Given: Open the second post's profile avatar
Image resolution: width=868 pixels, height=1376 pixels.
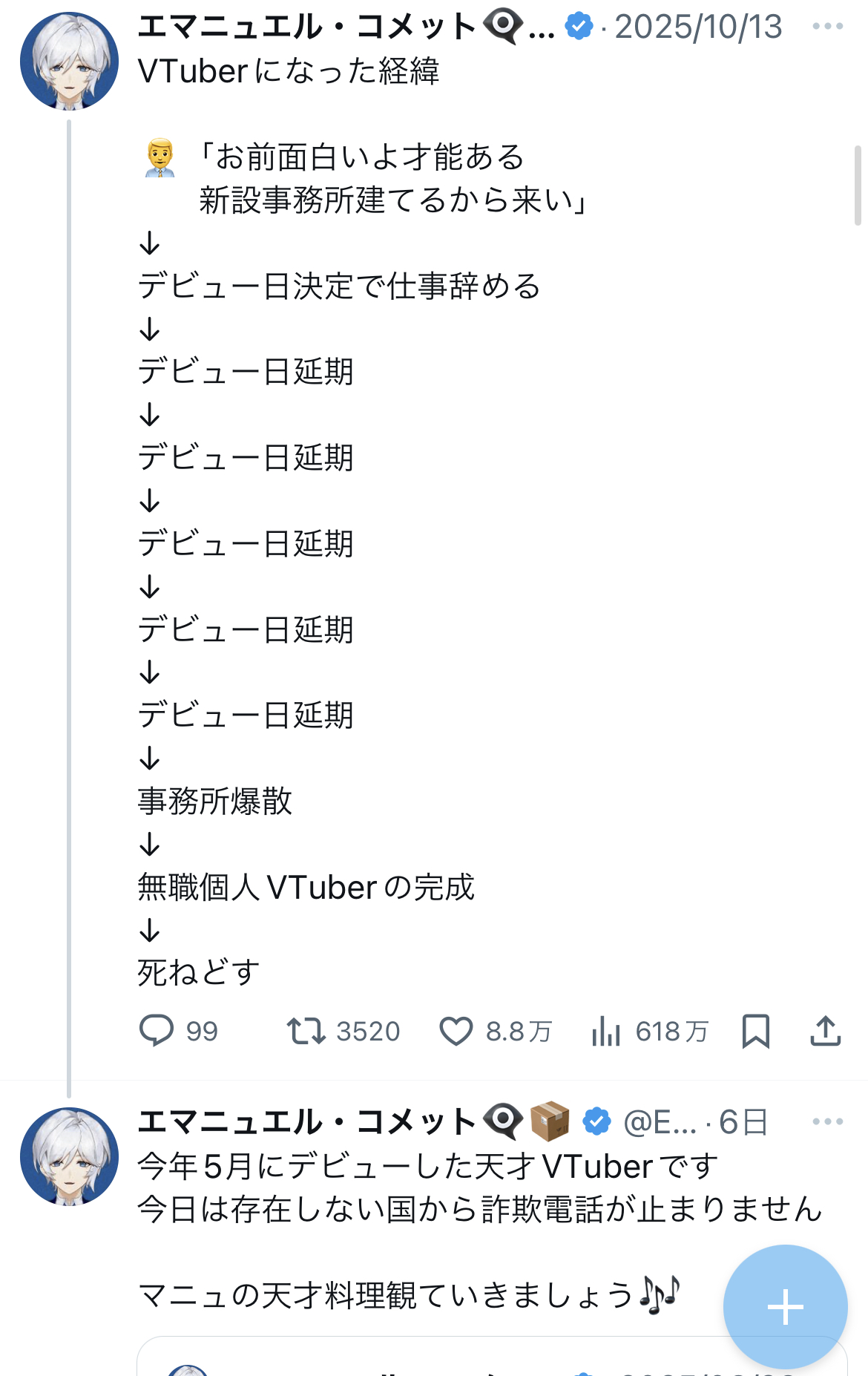Looking at the screenshot, I should click(69, 1156).
